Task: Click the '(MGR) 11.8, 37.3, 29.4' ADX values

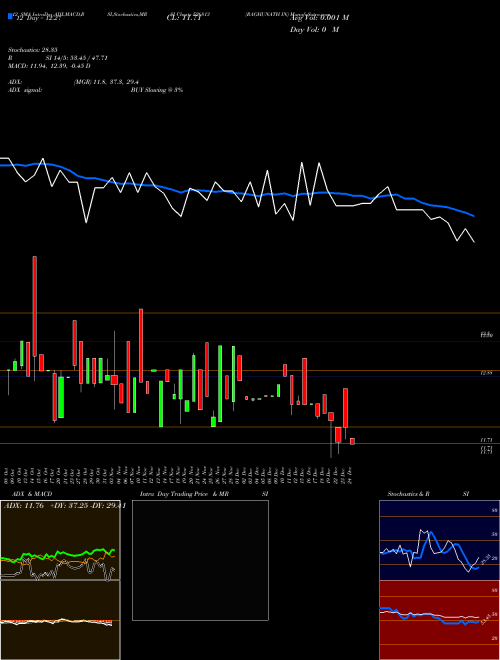Action: coord(106,82)
